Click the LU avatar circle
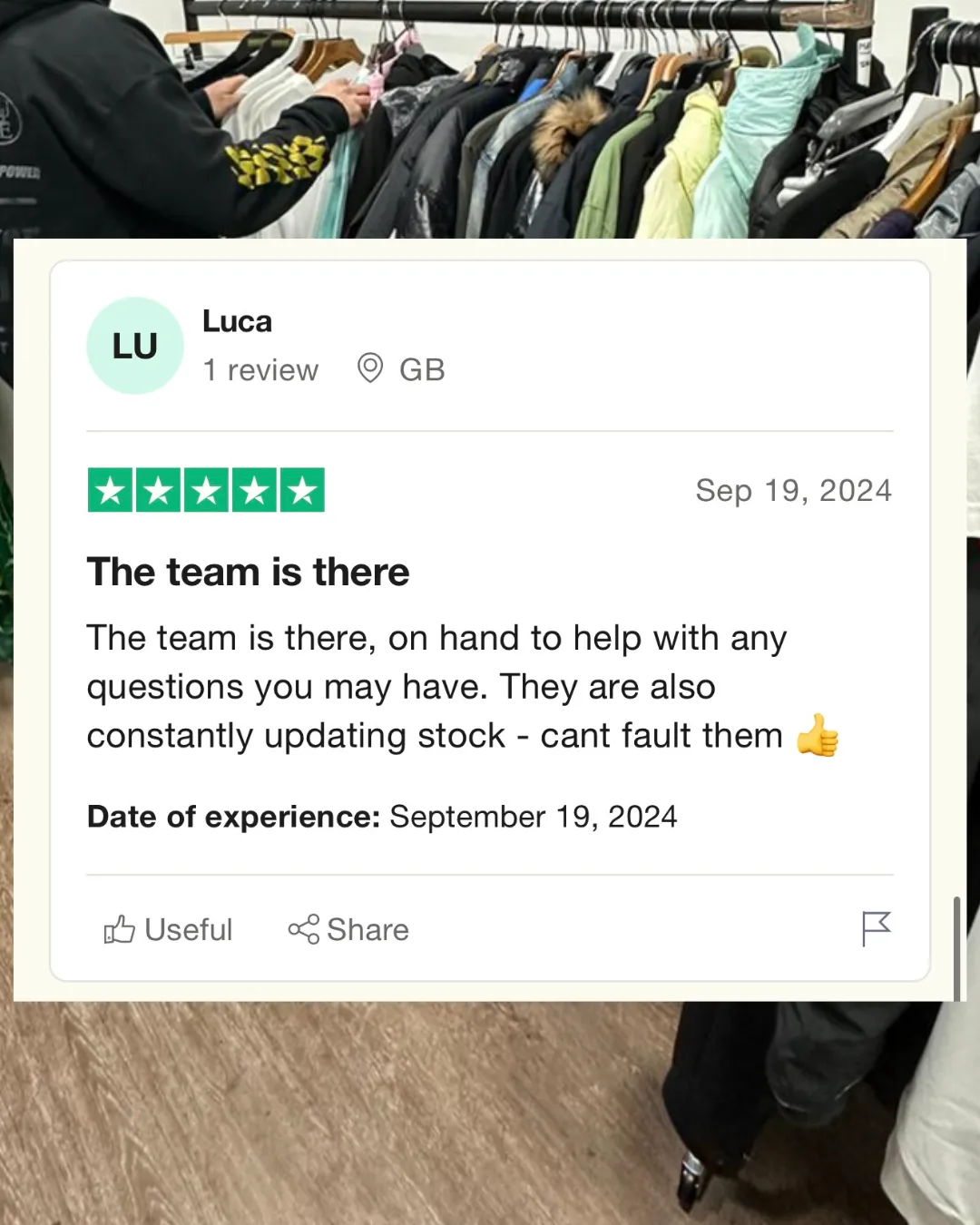 135,346
